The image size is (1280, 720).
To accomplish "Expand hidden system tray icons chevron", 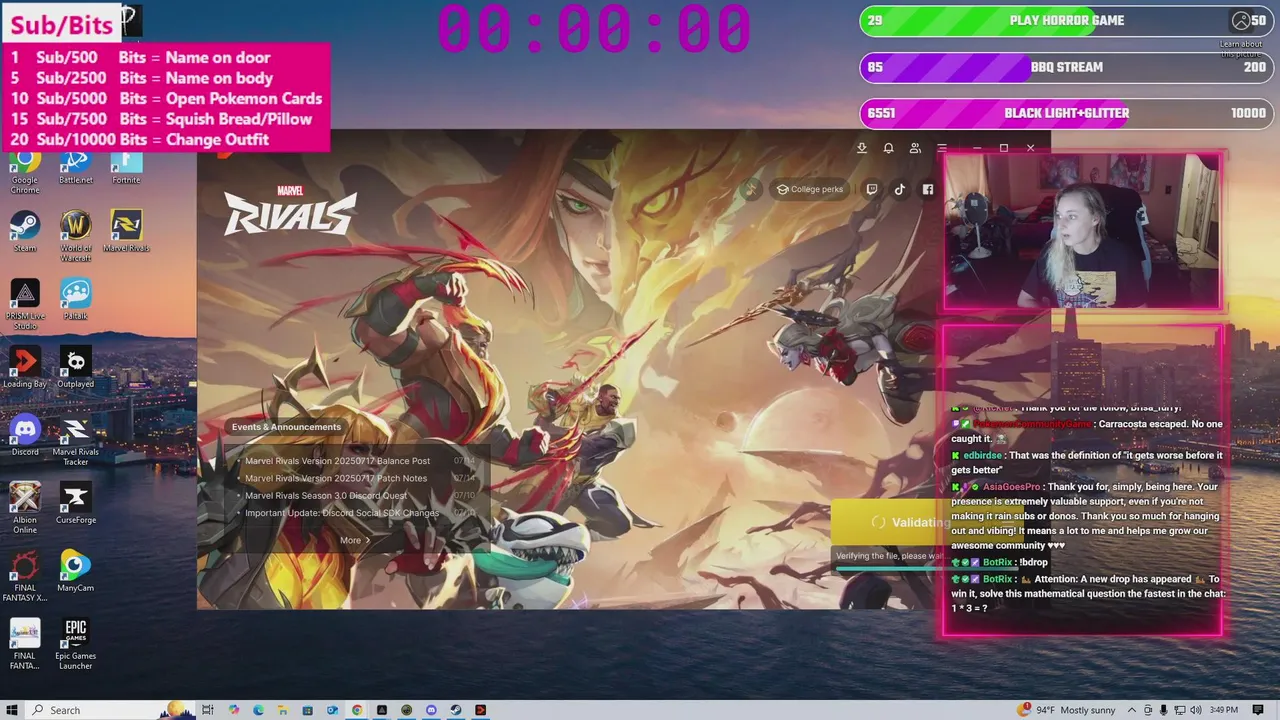I will click(1132, 710).
